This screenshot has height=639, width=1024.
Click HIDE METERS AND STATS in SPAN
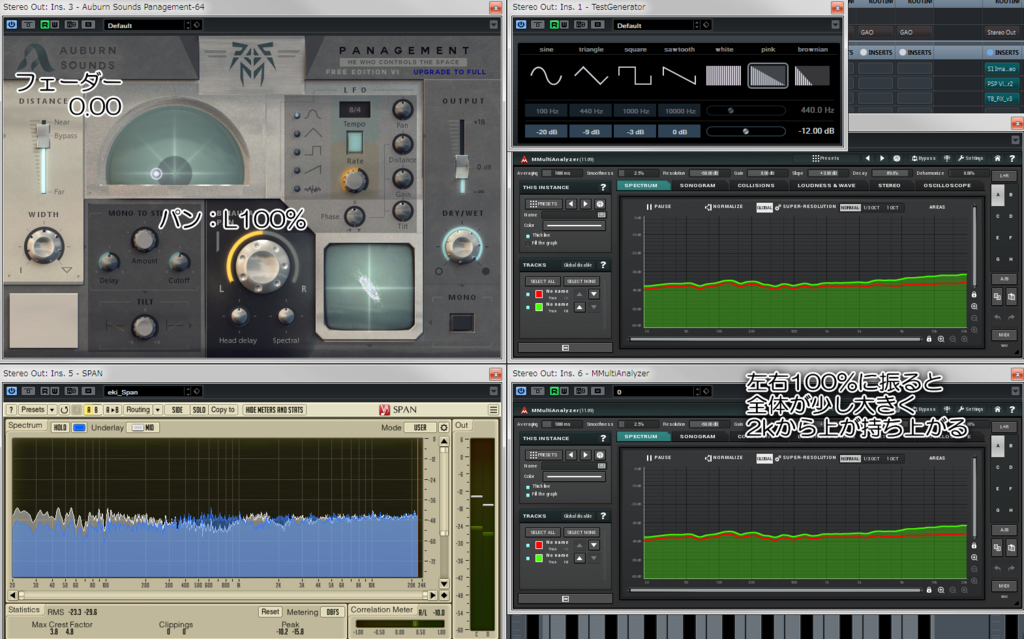[274, 410]
